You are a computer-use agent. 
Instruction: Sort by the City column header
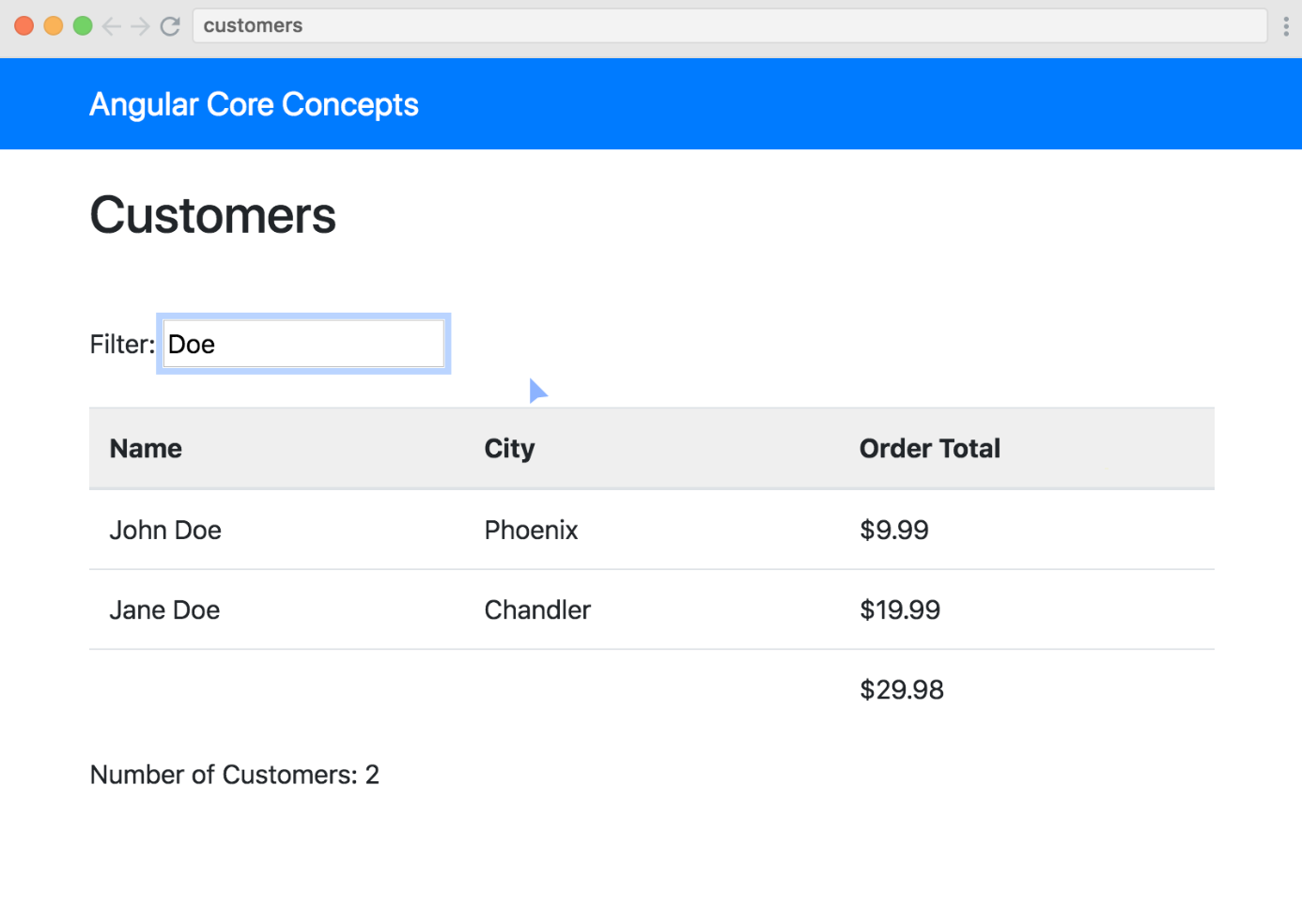(x=509, y=449)
